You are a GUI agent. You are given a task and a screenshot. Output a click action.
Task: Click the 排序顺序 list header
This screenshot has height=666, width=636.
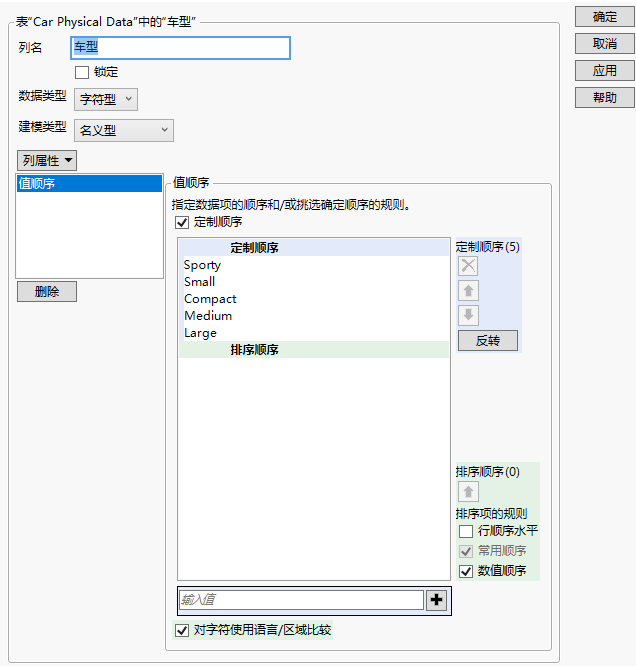(x=314, y=350)
